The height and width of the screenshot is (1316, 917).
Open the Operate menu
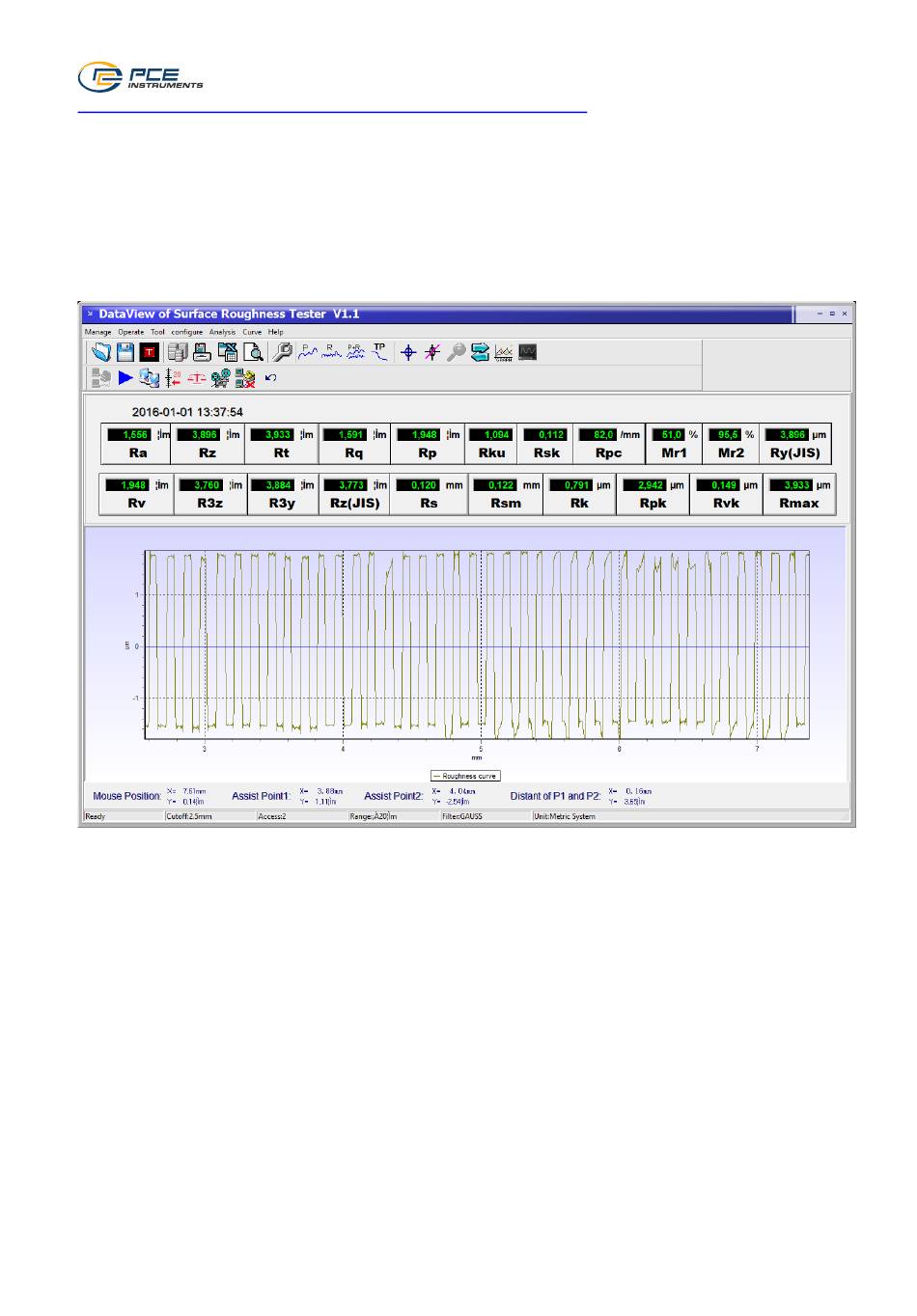[130, 332]
